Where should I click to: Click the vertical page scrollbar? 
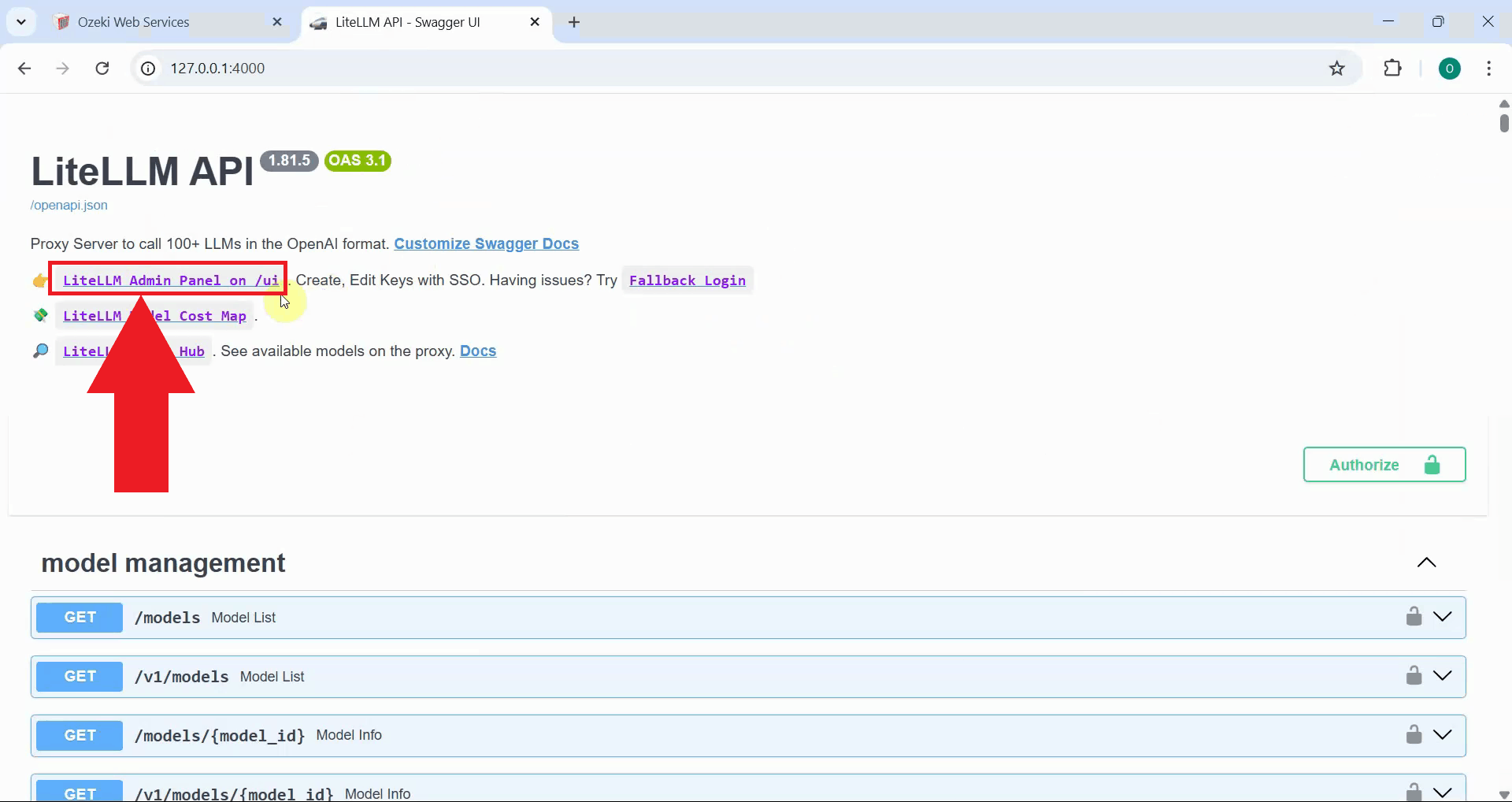pyautogui.click(x=1504, y=123)
